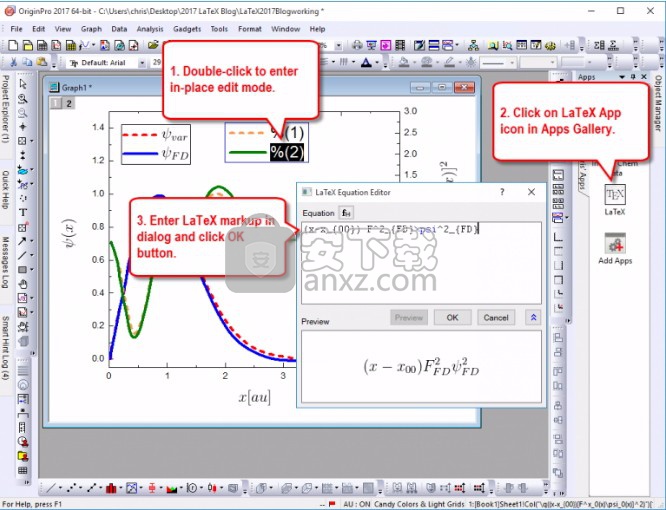
Task: Click the Scatter plot icon in bottom toolbar
Action: pyautogui.click(x=71, y=488)
